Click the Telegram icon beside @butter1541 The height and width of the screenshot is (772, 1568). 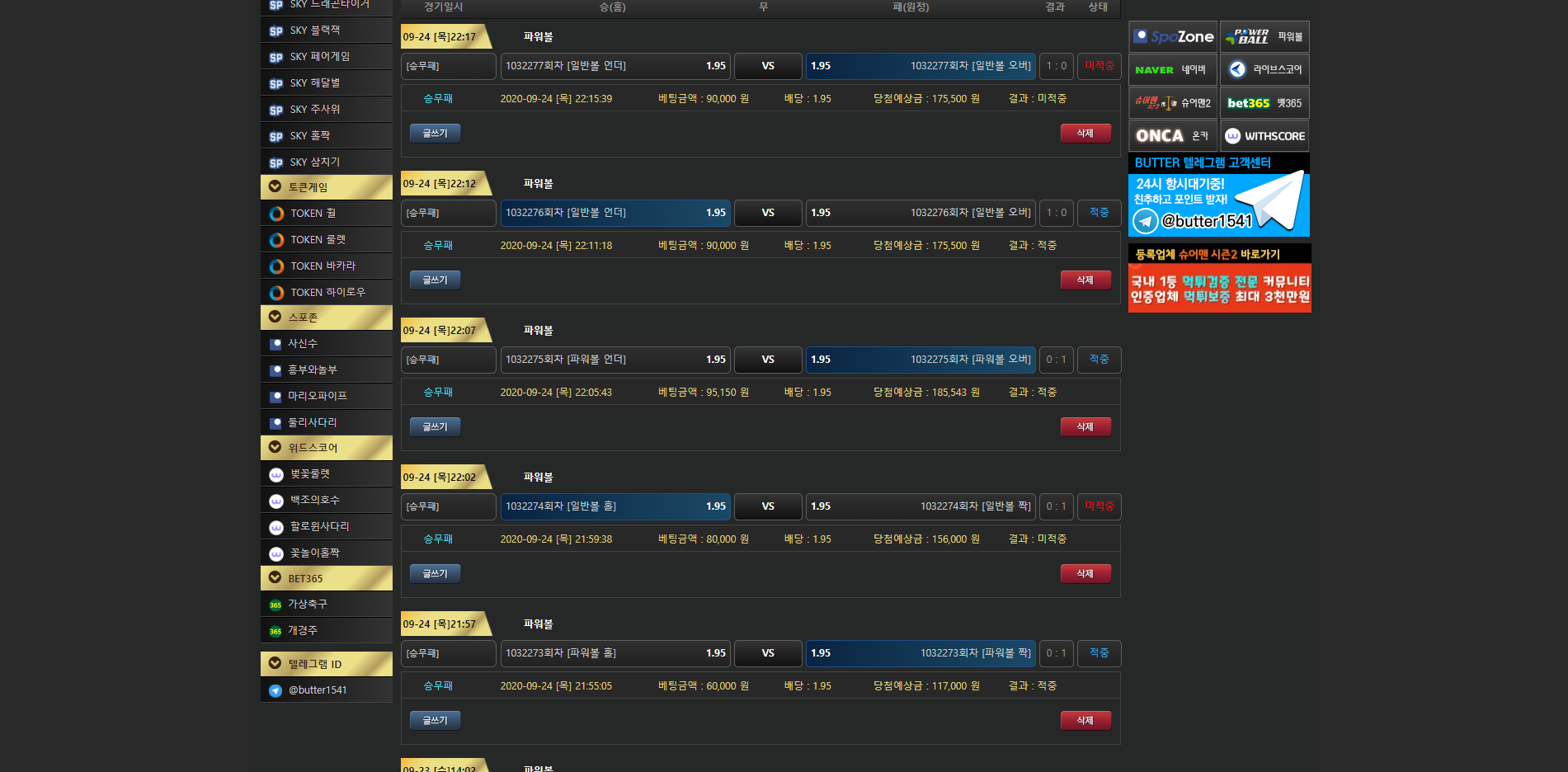[275, 690]
